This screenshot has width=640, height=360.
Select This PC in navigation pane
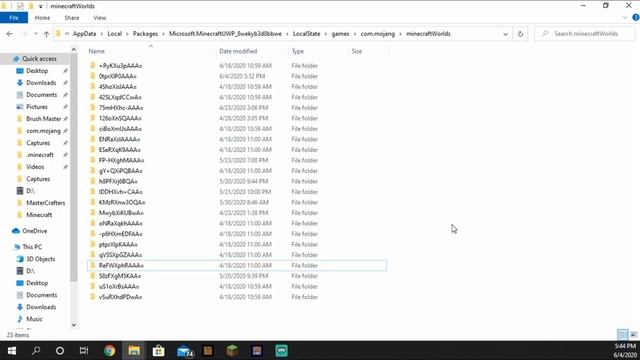click(x=32, y=247)
